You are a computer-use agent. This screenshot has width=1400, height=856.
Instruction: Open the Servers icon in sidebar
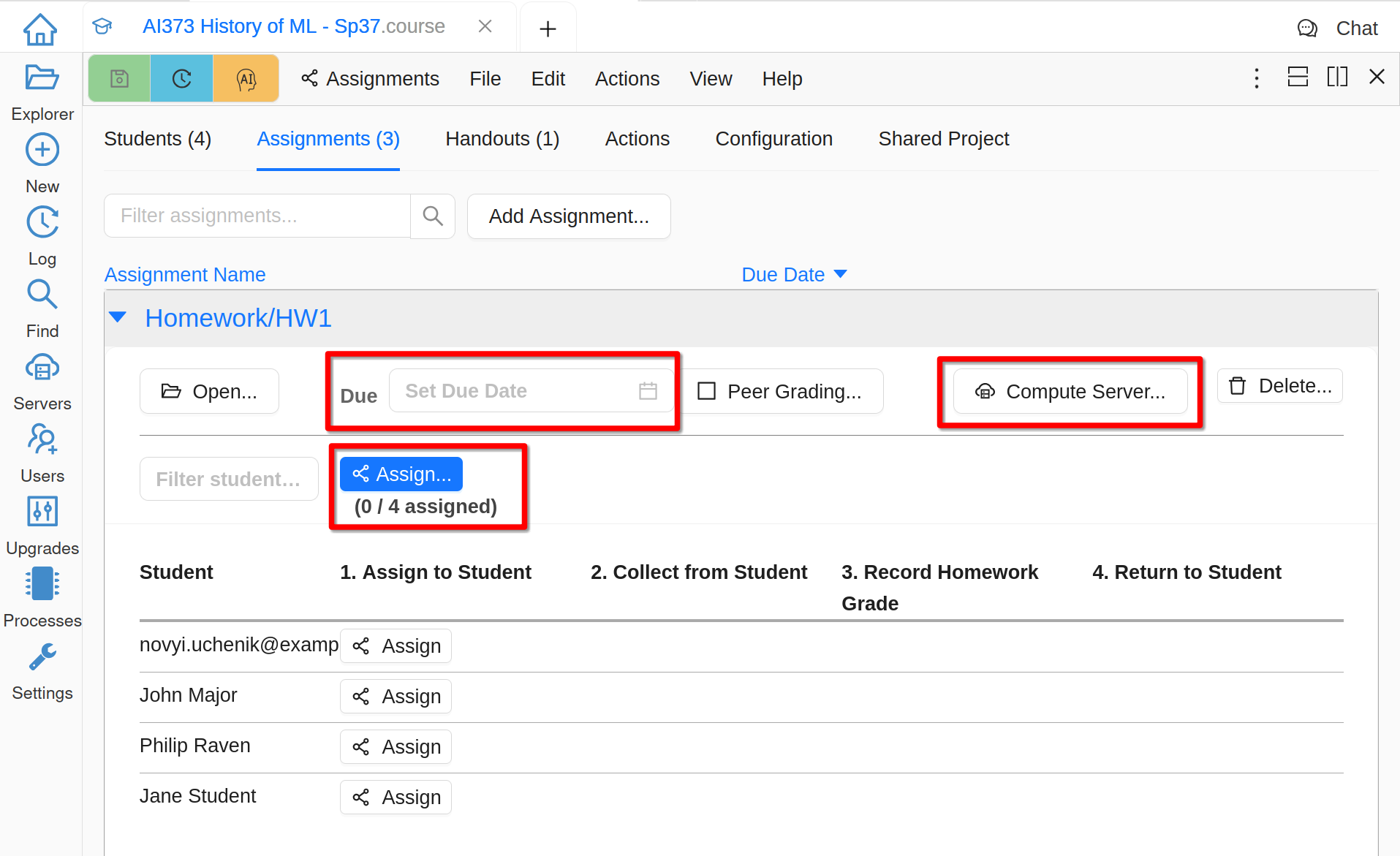click(42, 368)
